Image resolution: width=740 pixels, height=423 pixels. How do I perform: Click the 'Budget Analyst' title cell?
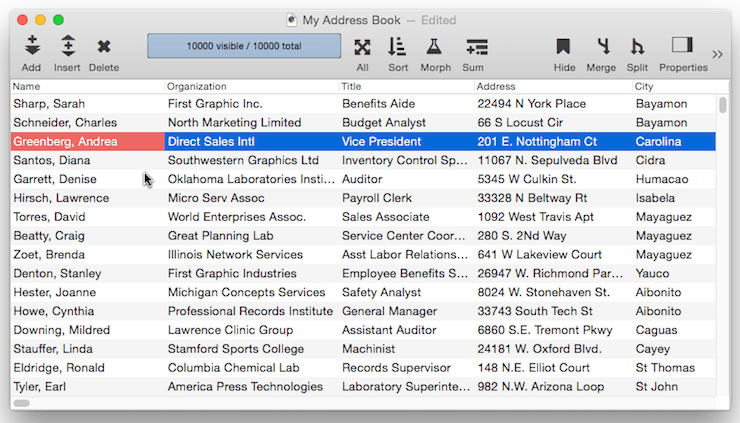point(406,123)
